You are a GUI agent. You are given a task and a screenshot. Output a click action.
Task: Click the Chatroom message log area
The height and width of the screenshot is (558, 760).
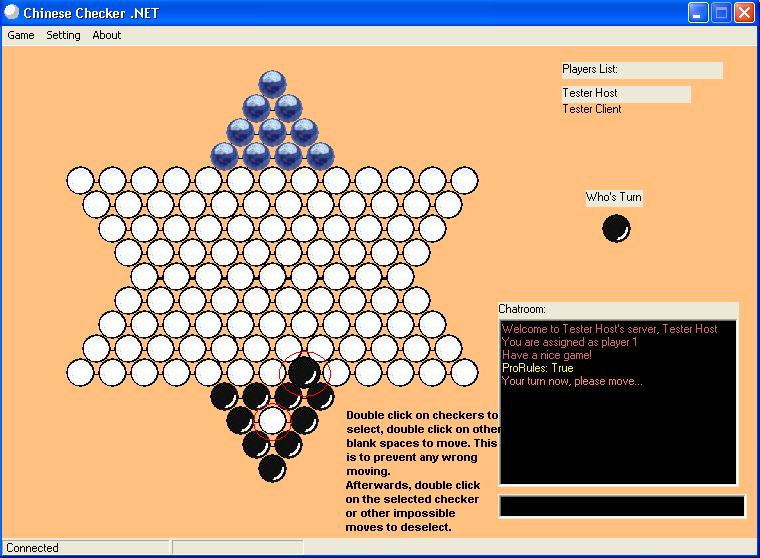[x=618, y=402]
